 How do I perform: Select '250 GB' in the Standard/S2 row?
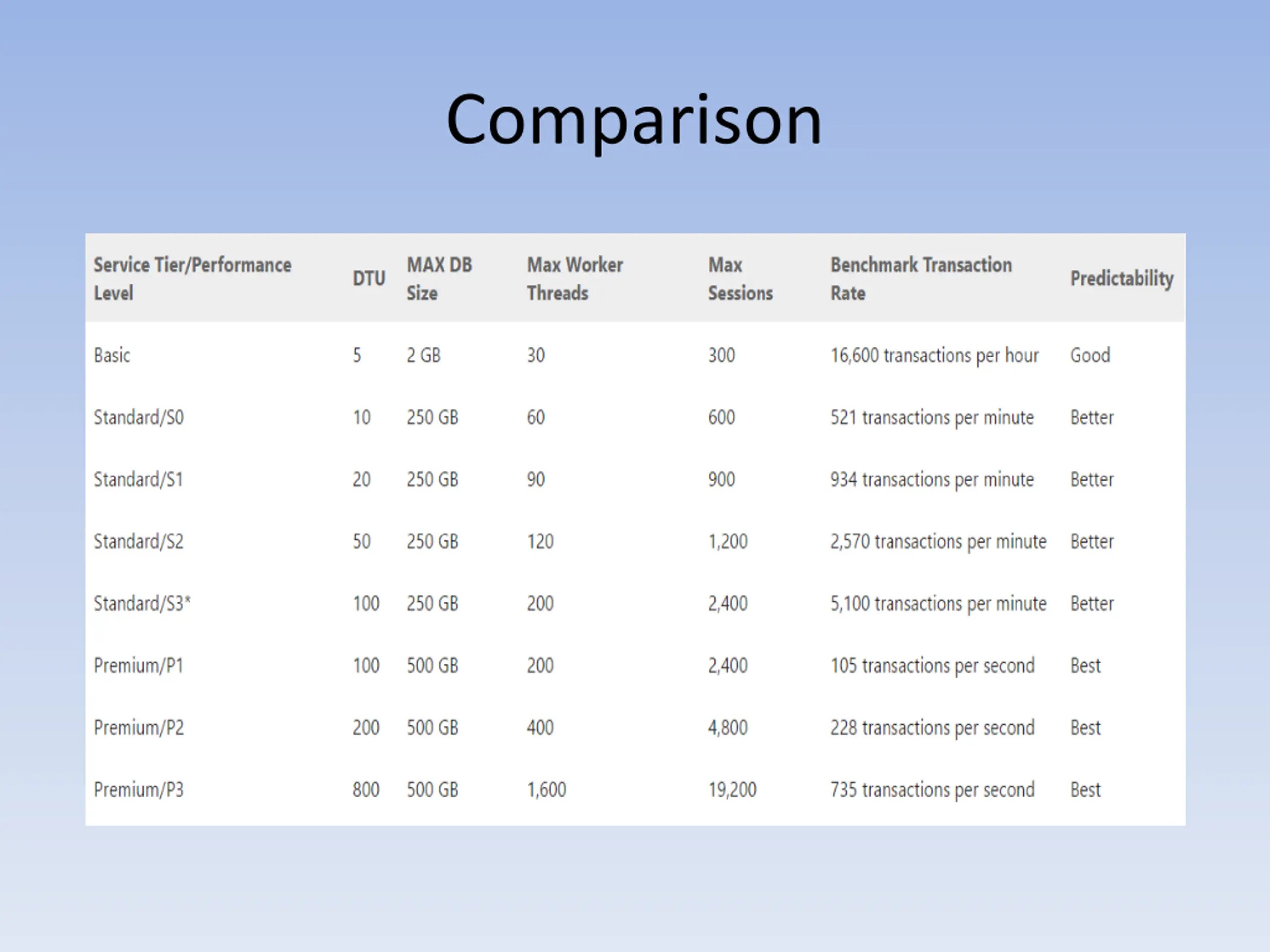432,541
